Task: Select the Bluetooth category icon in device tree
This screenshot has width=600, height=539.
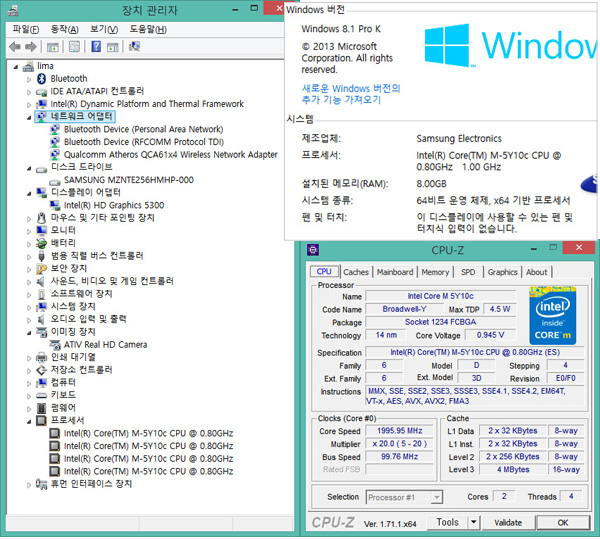Action: 41,78
